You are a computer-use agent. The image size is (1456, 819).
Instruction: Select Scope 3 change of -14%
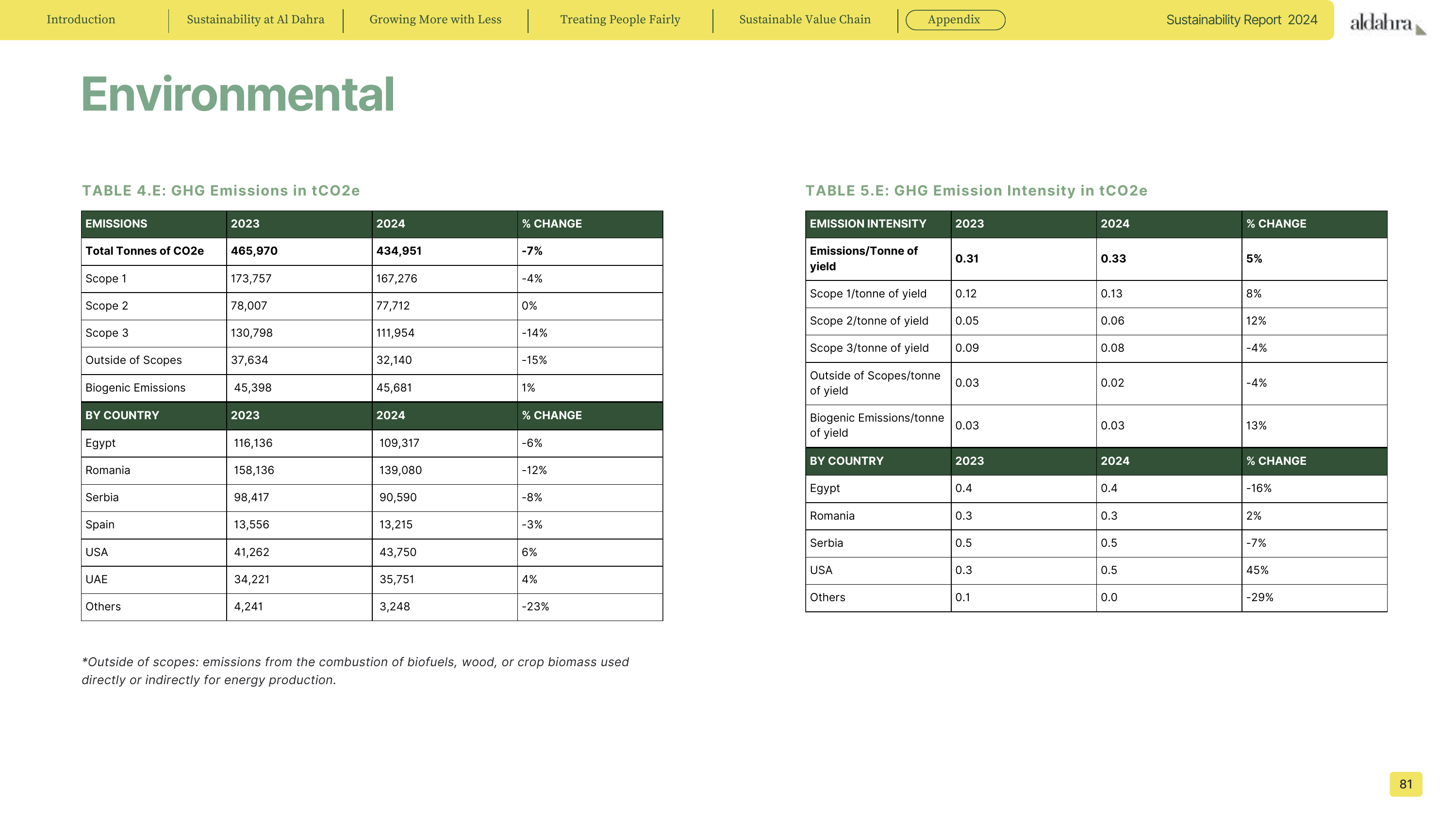[x=534, y=333]
